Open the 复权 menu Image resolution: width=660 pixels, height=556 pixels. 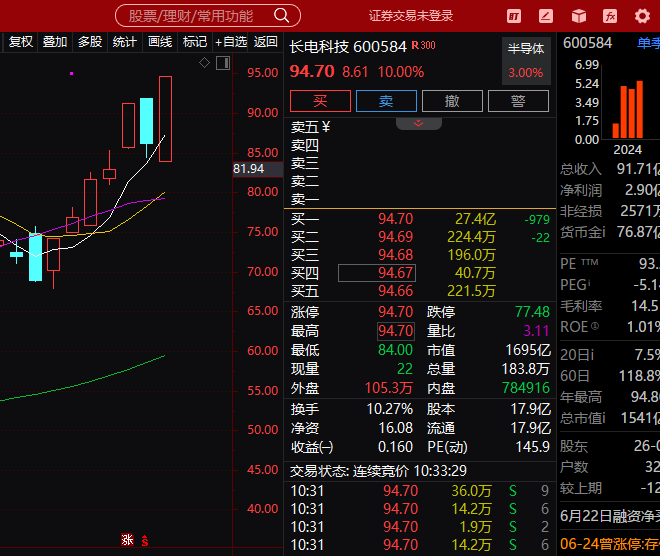pyautogui.click(x=20, y=42)
